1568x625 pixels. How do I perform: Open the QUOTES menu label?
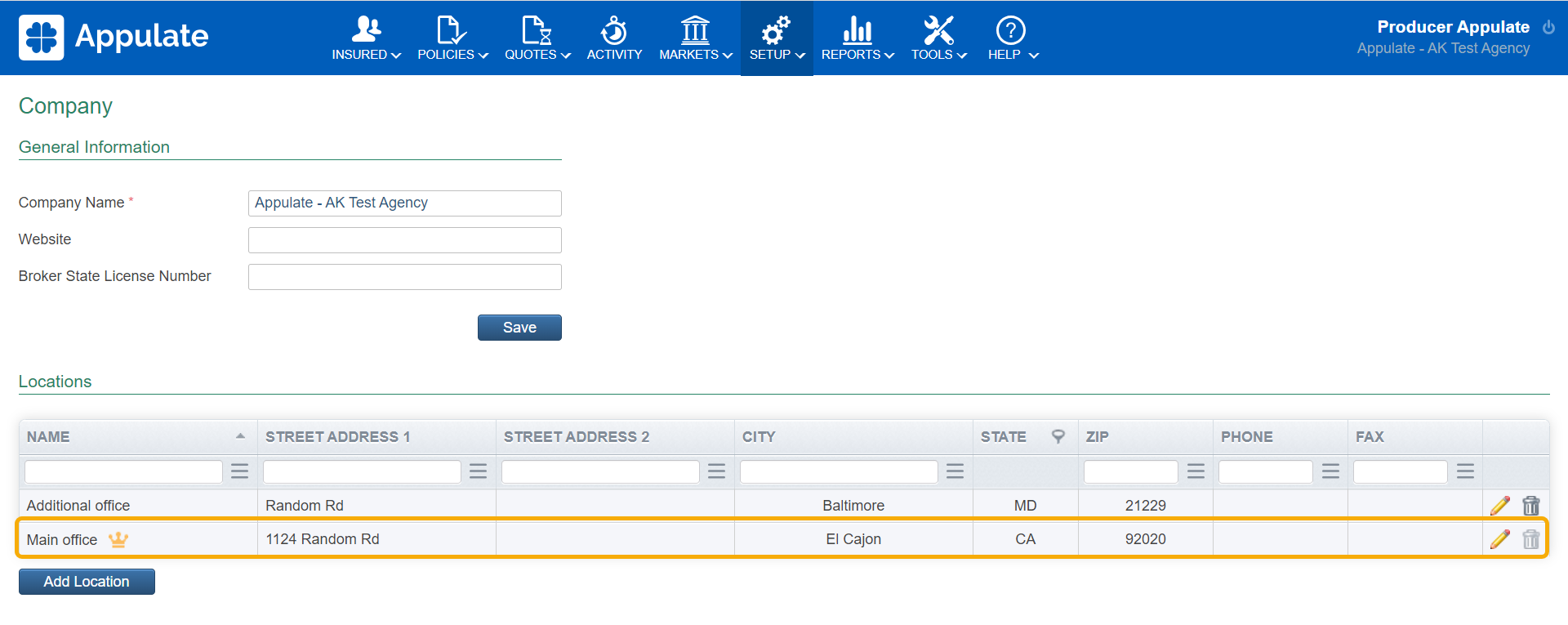[530, 55]
